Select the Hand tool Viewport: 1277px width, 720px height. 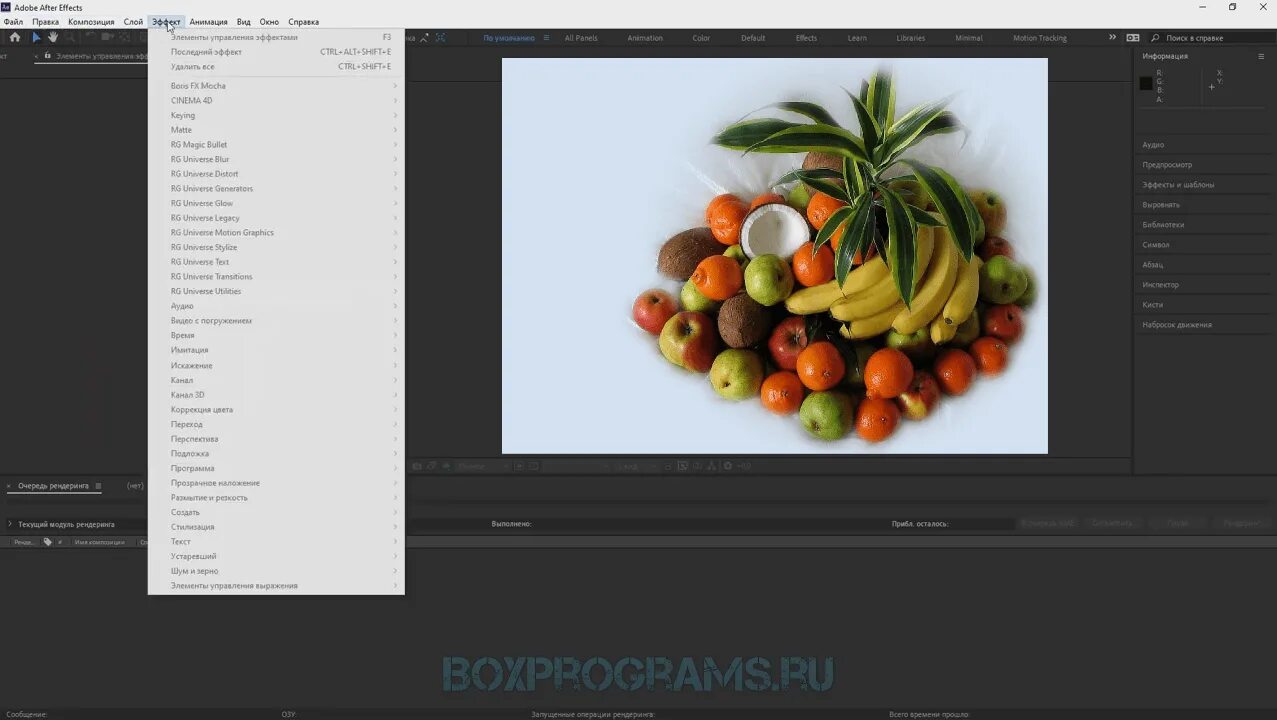pyautogui.click(x=53, y=37)
